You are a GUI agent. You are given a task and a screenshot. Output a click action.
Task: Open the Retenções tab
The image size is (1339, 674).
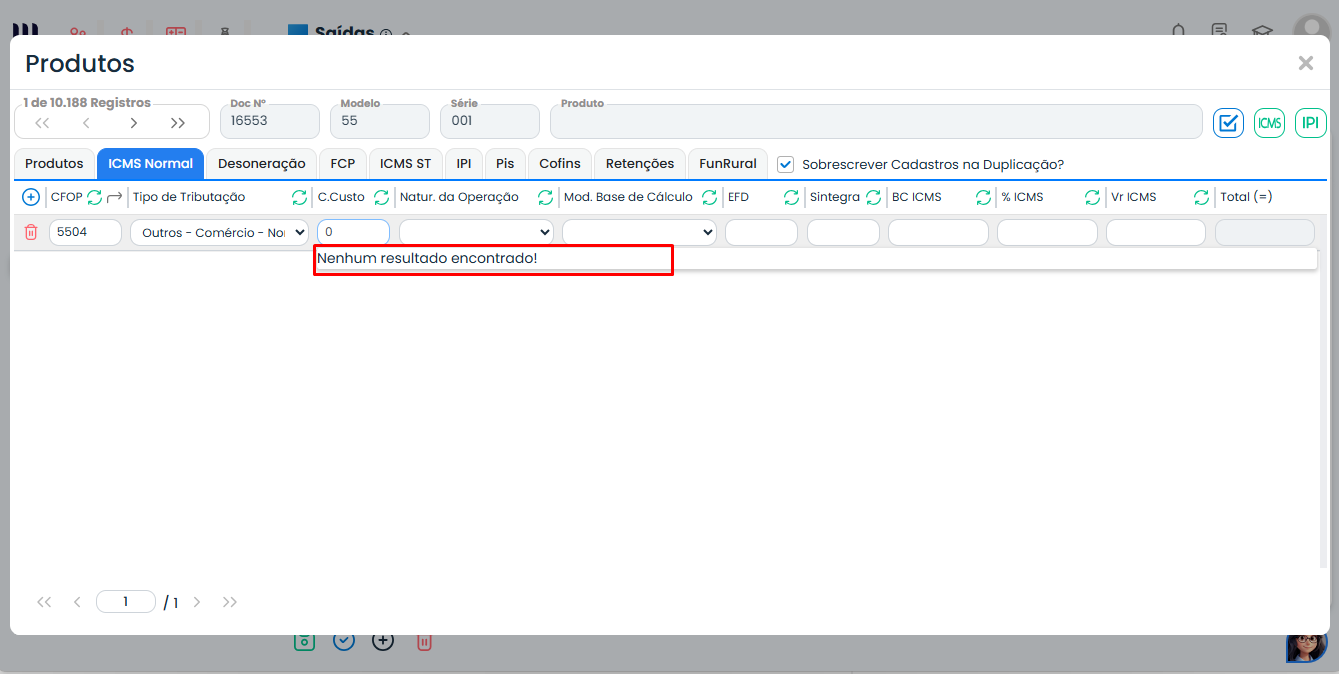point(640,164)
